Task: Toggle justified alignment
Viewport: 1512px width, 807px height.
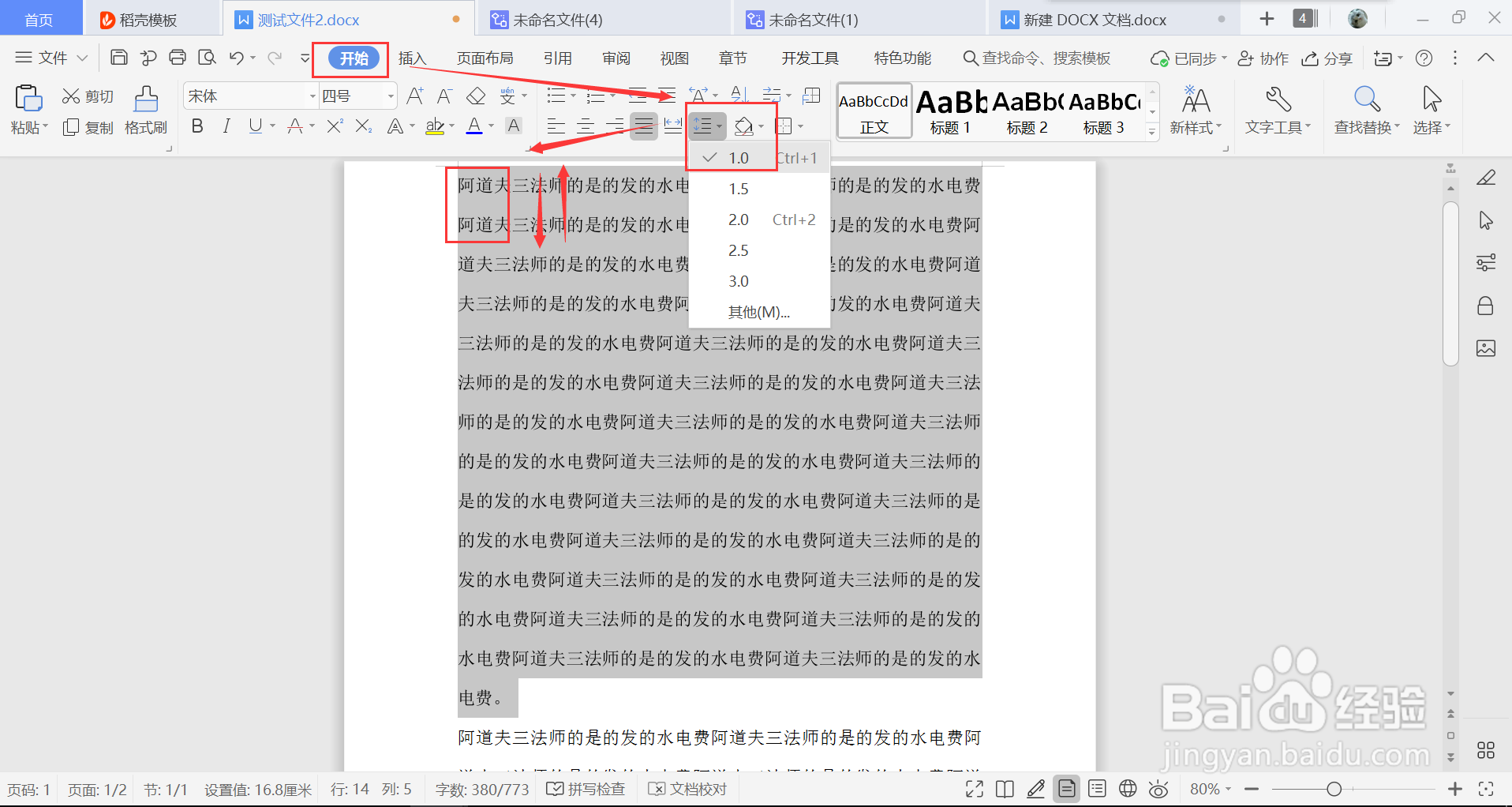Action: click(644, 126)
